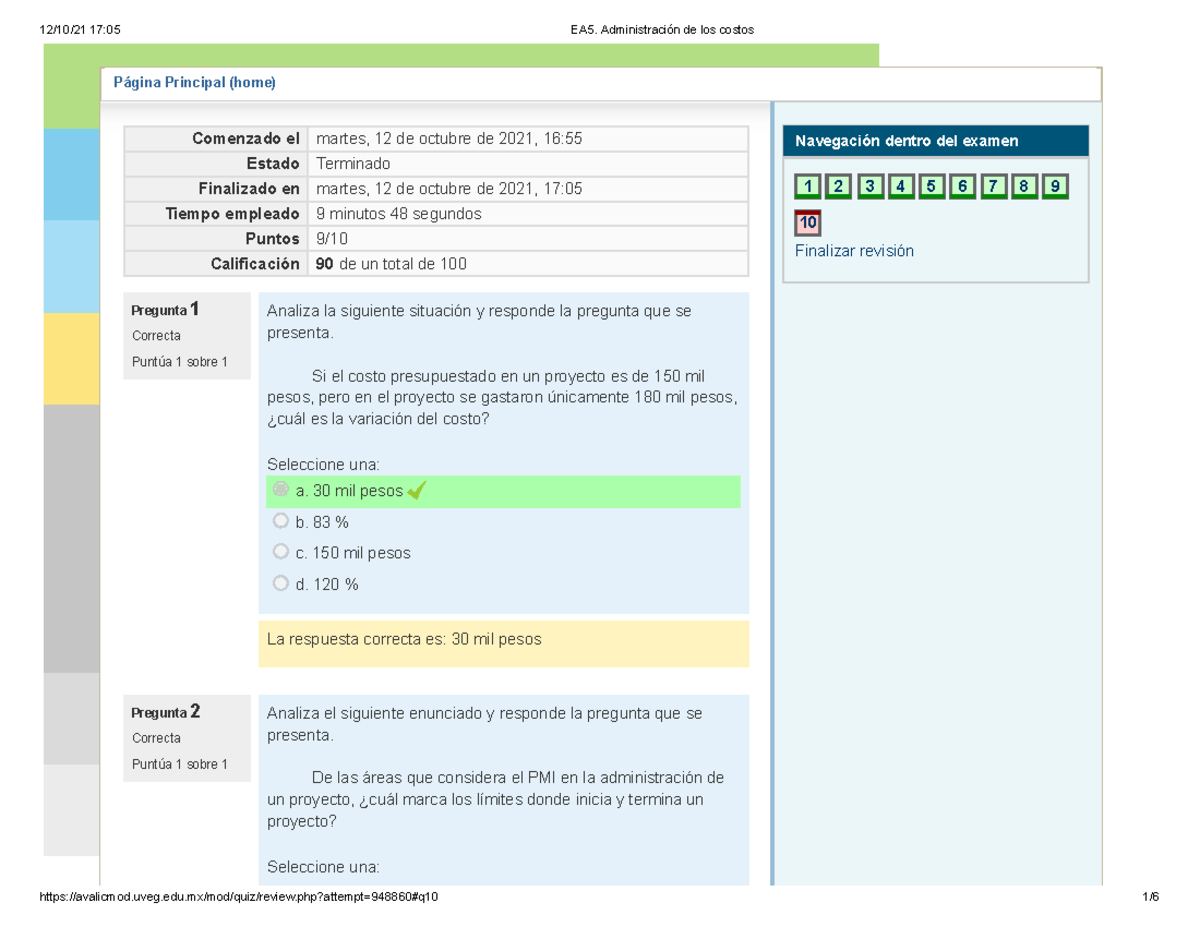The width and height of the screenshot is (1200, 927).
Task: Click the 'Finalizado en' row label
Action: (249, 189)
